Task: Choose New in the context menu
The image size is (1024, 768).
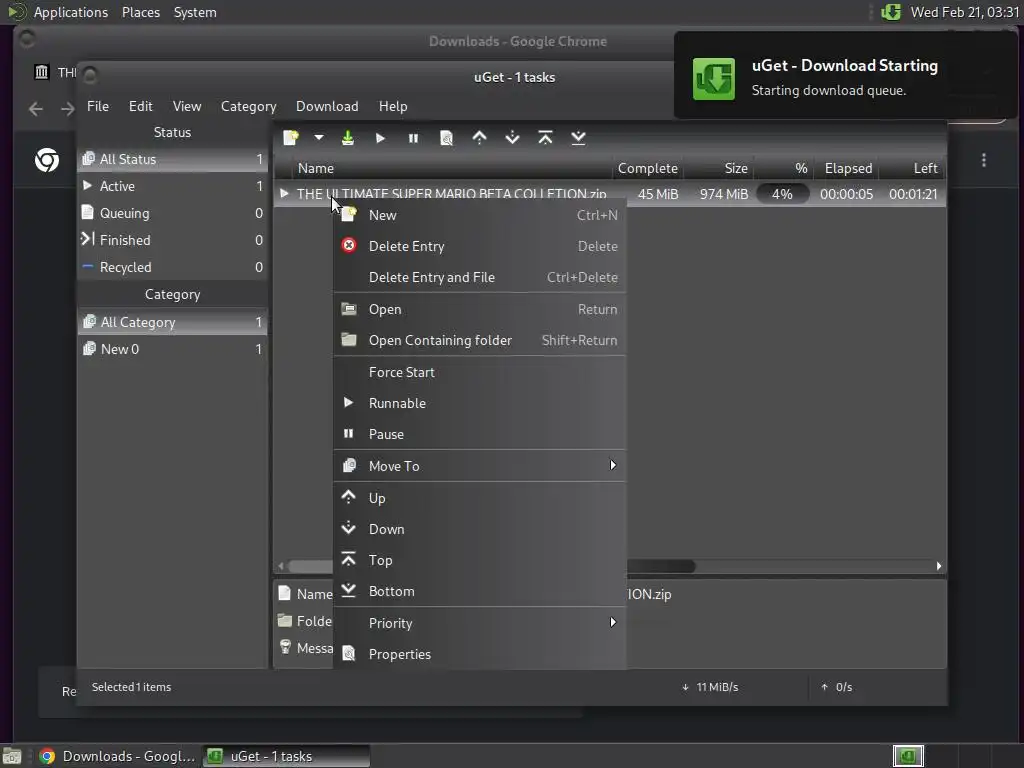Action: point(479,215)
